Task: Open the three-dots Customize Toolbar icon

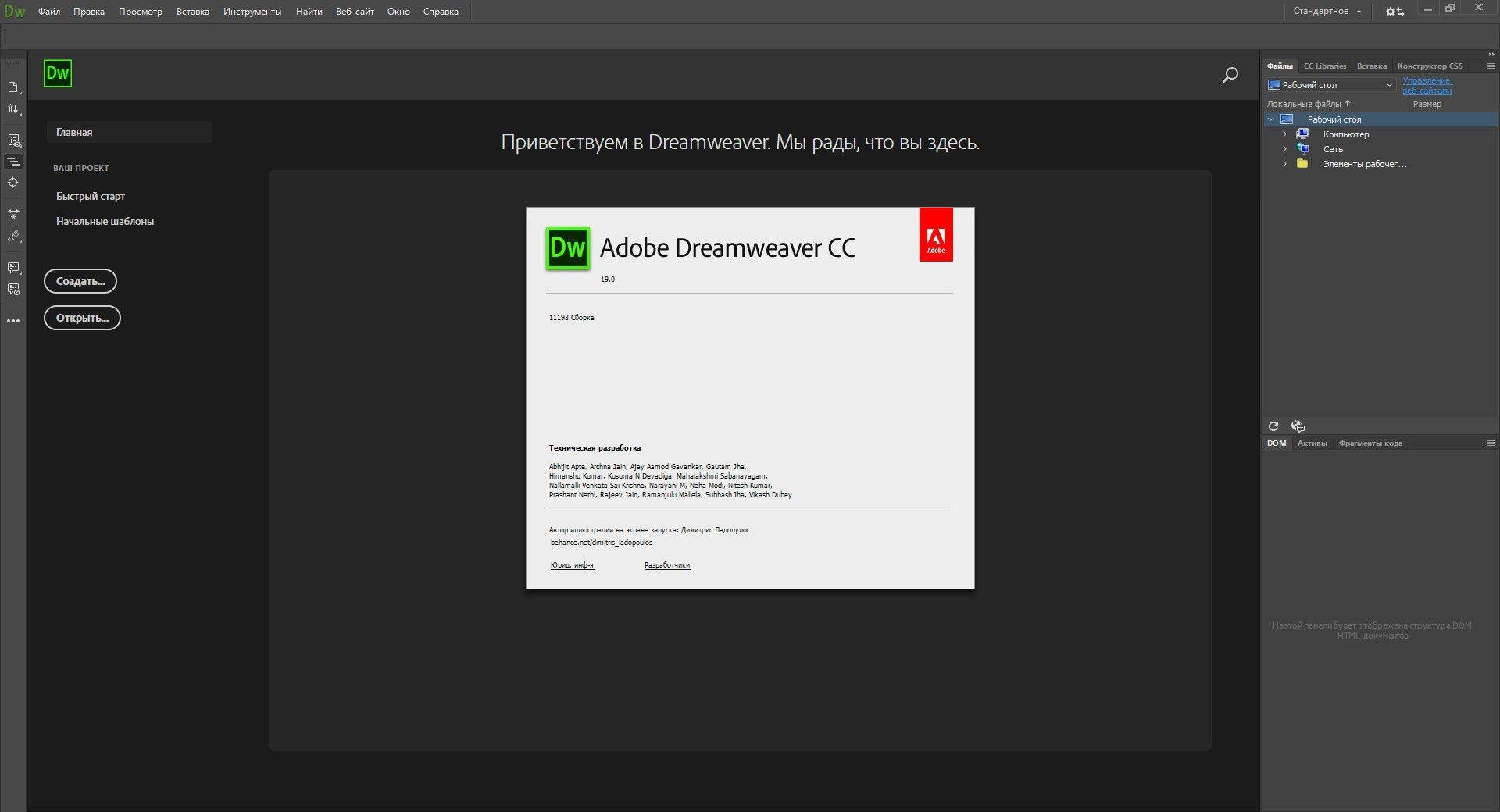Action: (13, 321)
